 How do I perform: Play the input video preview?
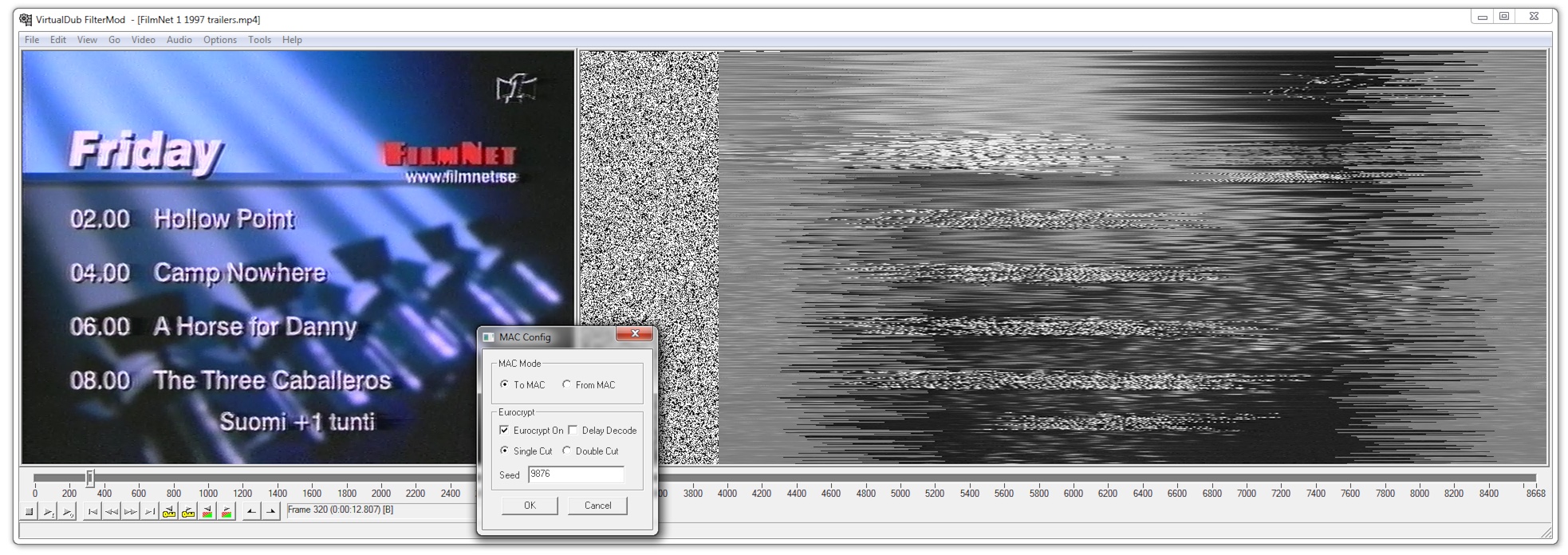point(49,511)
